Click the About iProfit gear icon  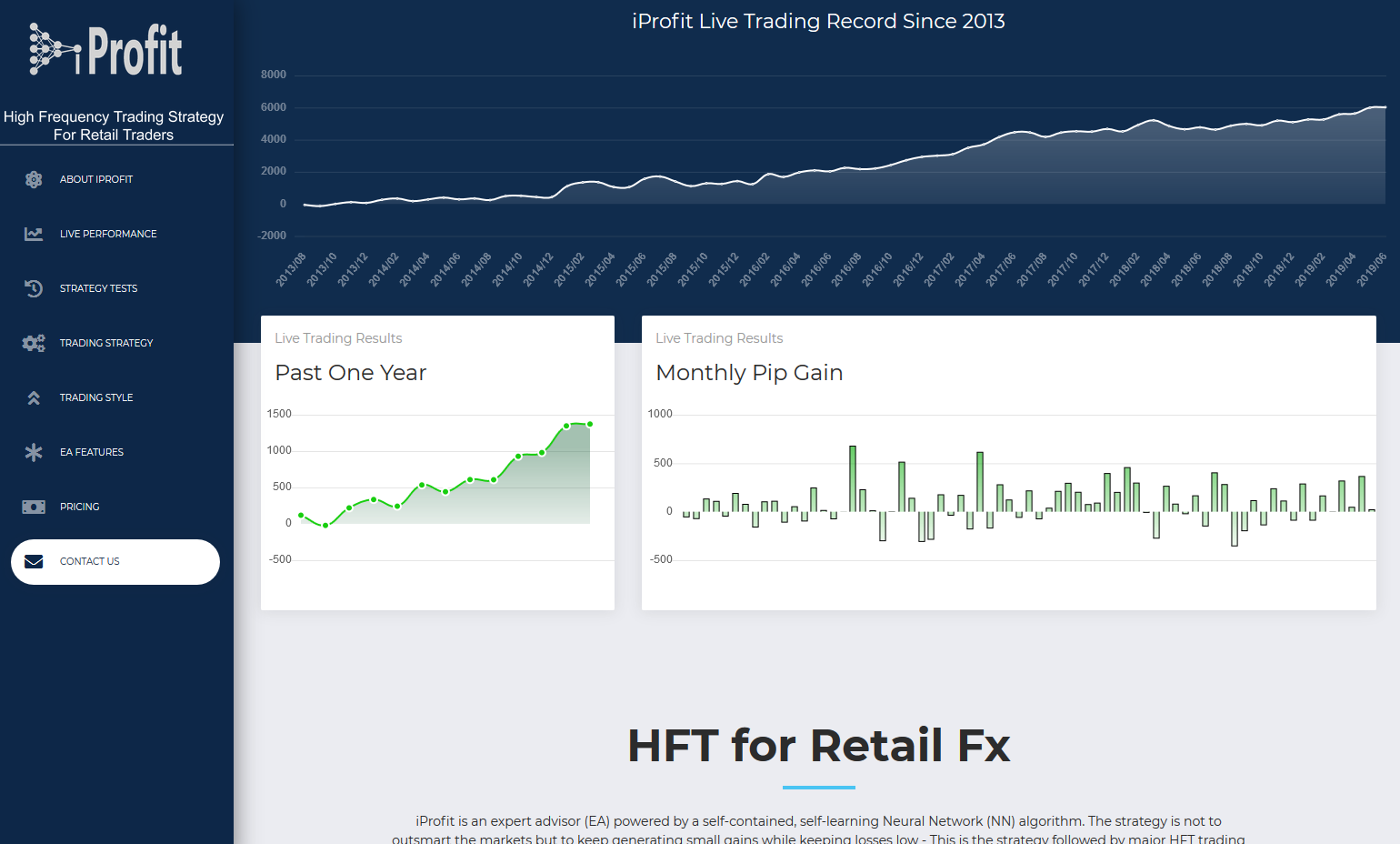tap(34, 179)
